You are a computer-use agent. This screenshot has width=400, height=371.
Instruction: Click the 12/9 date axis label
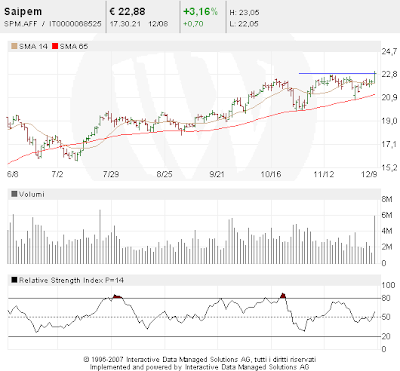(x=369, y=174)
